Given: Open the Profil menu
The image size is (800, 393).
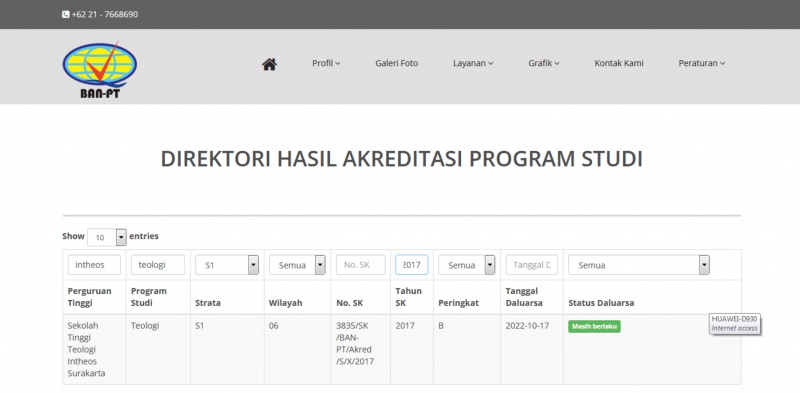Looking at the screenshot, I should tap(326, 63).
